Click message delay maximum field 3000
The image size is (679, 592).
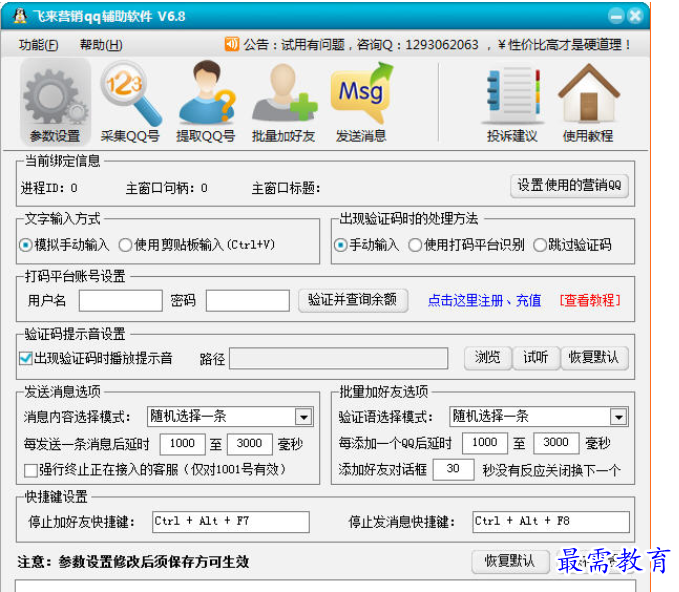[x=250, y=443]
